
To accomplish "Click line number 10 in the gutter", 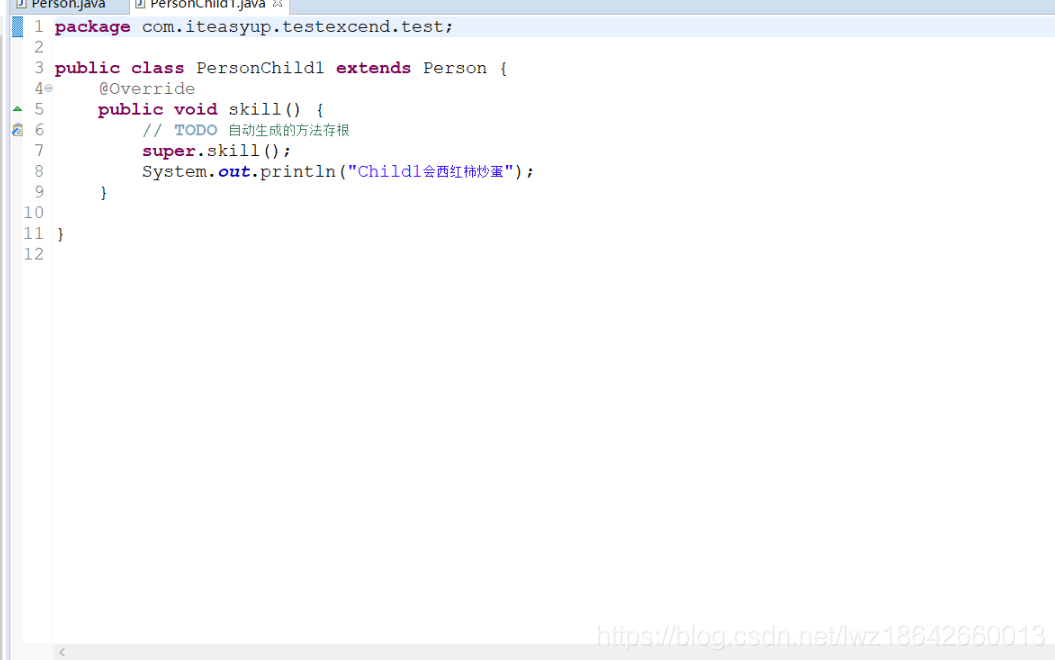I will 34,213.
